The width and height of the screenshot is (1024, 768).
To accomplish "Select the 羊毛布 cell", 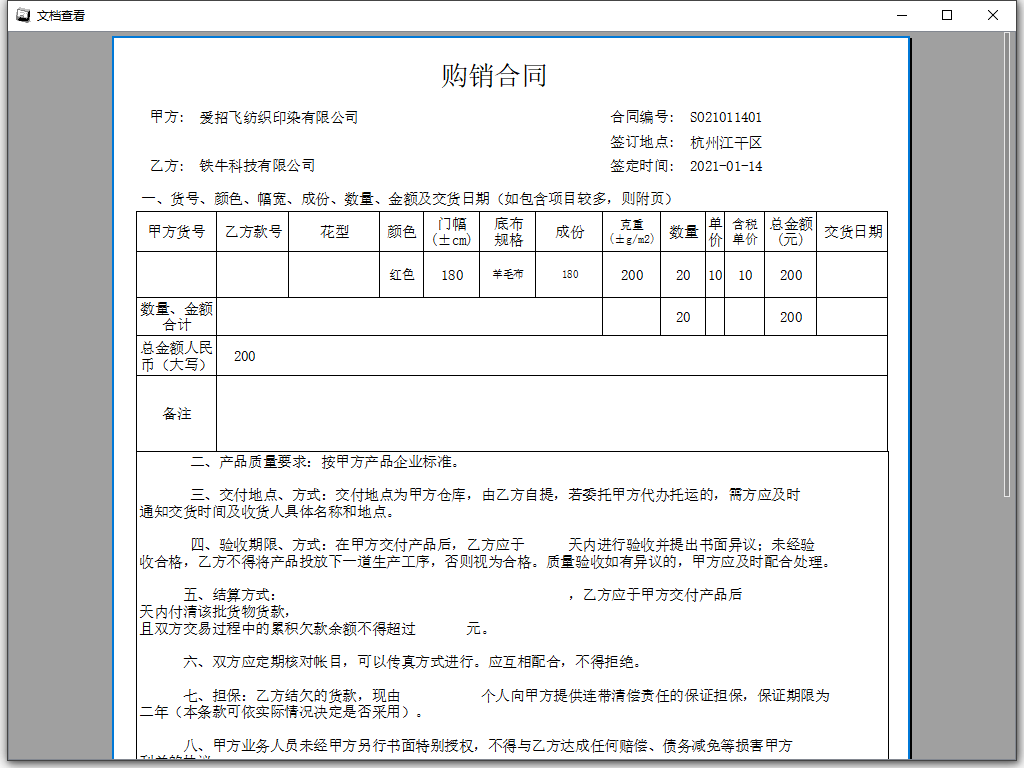I will (x=508, y=274).
